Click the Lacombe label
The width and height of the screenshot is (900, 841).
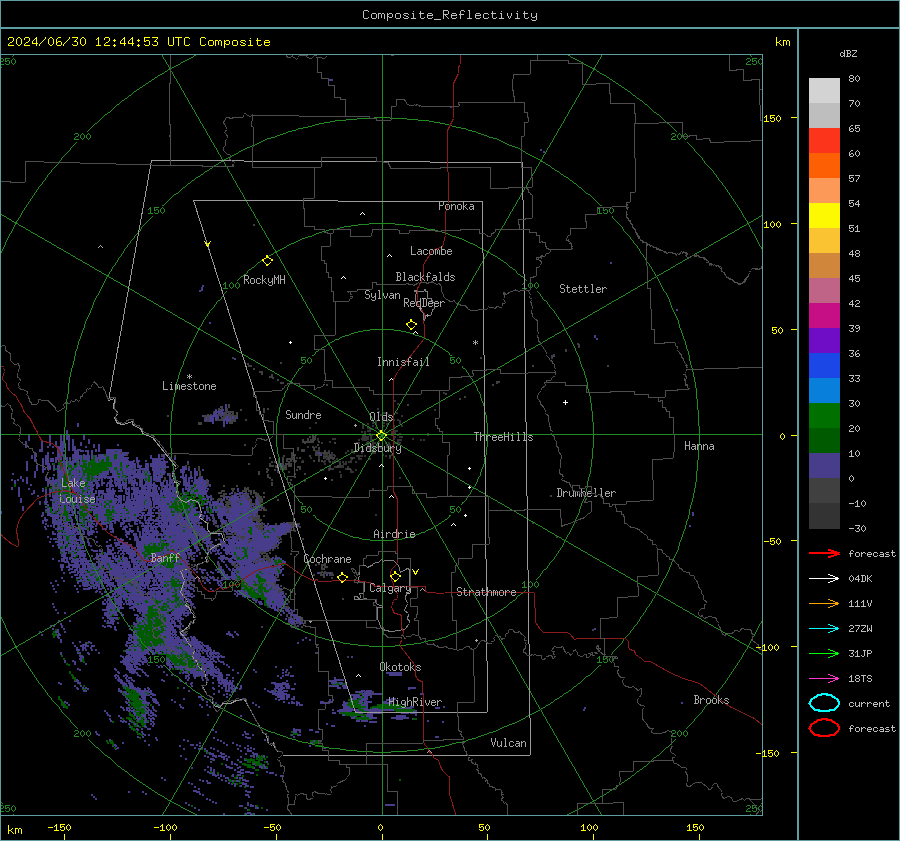(431, 251)
